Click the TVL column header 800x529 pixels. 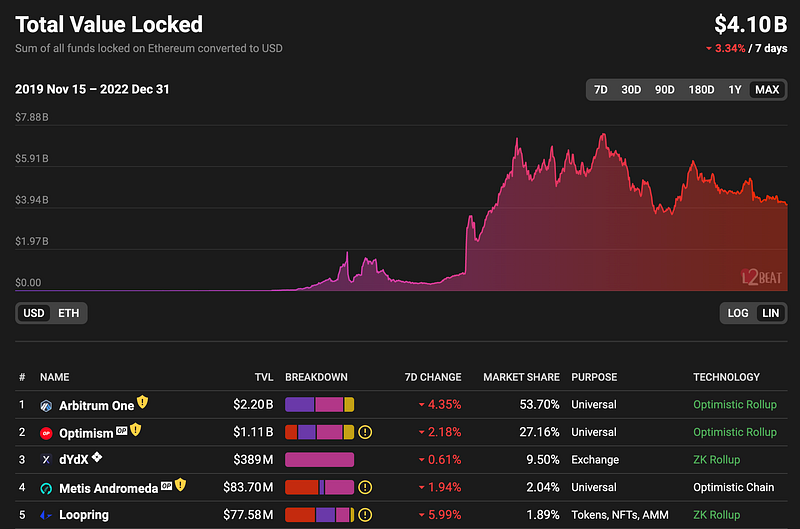pos(264,377)
